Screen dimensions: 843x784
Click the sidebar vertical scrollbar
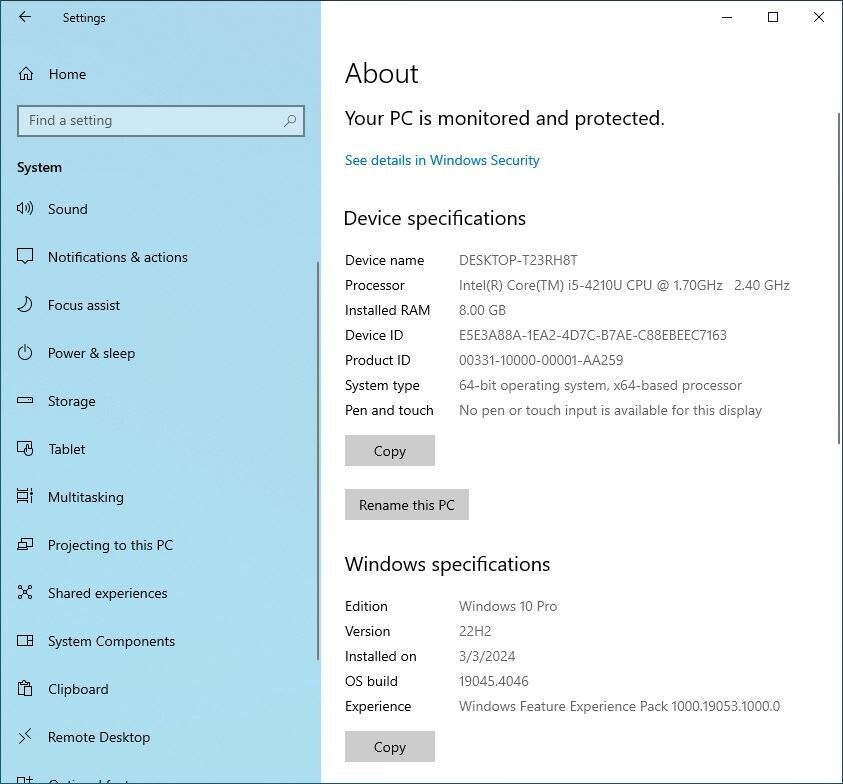(x=318, y=461)
